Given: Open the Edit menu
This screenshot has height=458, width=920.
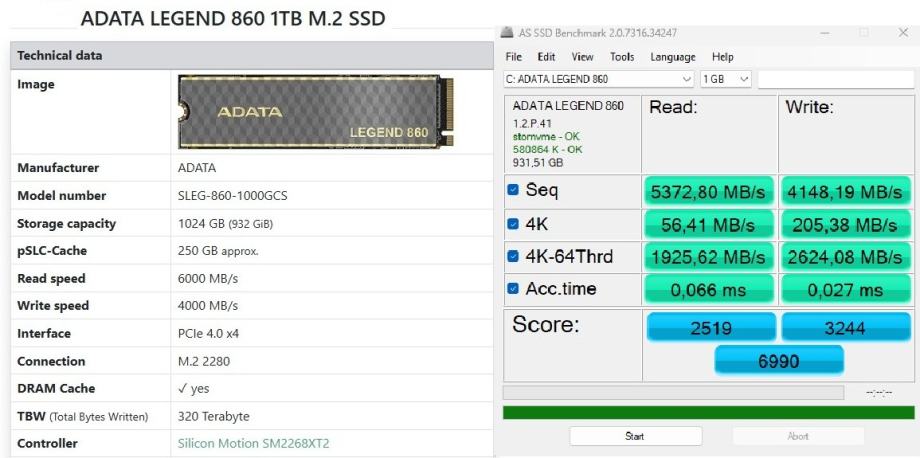Looking at the screenshot, I should point(546,57).
